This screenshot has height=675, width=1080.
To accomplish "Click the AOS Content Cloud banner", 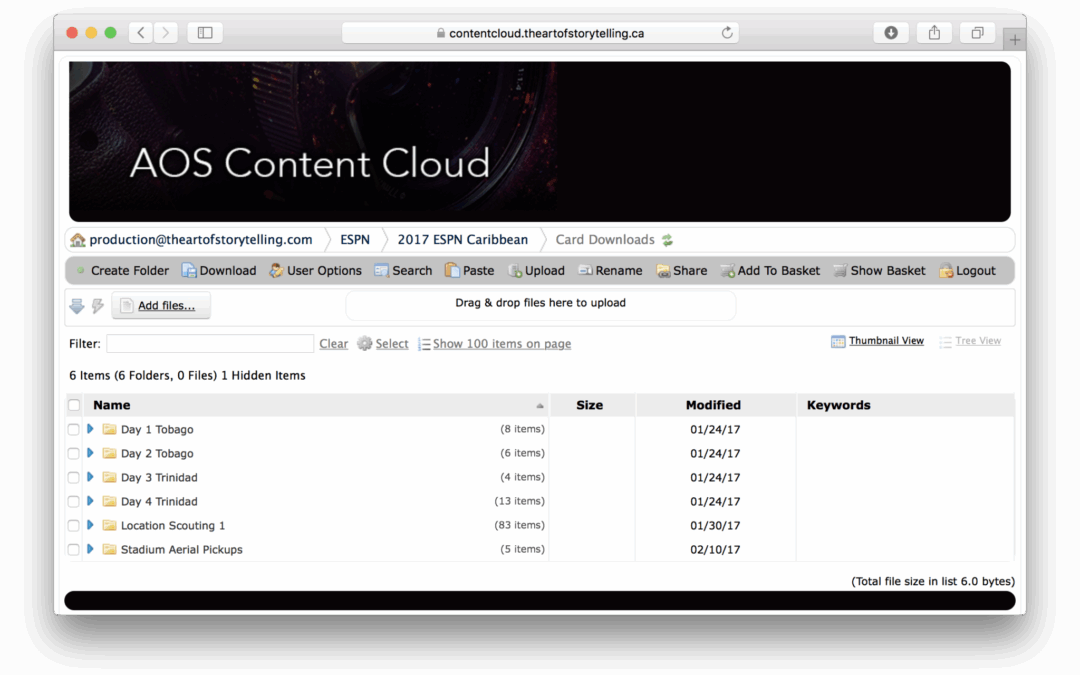I will pos(539,142).
